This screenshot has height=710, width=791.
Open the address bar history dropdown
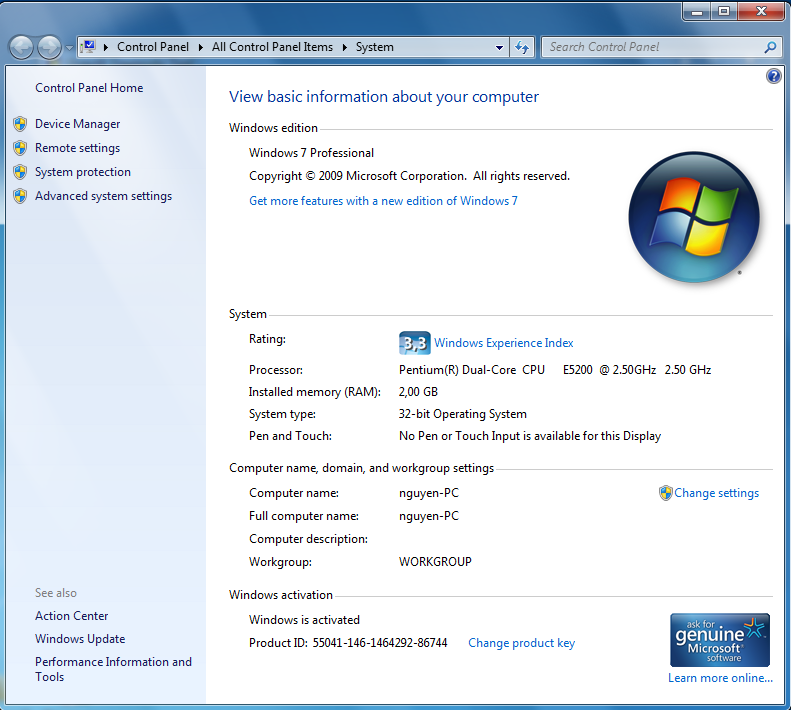click(500, 47)
